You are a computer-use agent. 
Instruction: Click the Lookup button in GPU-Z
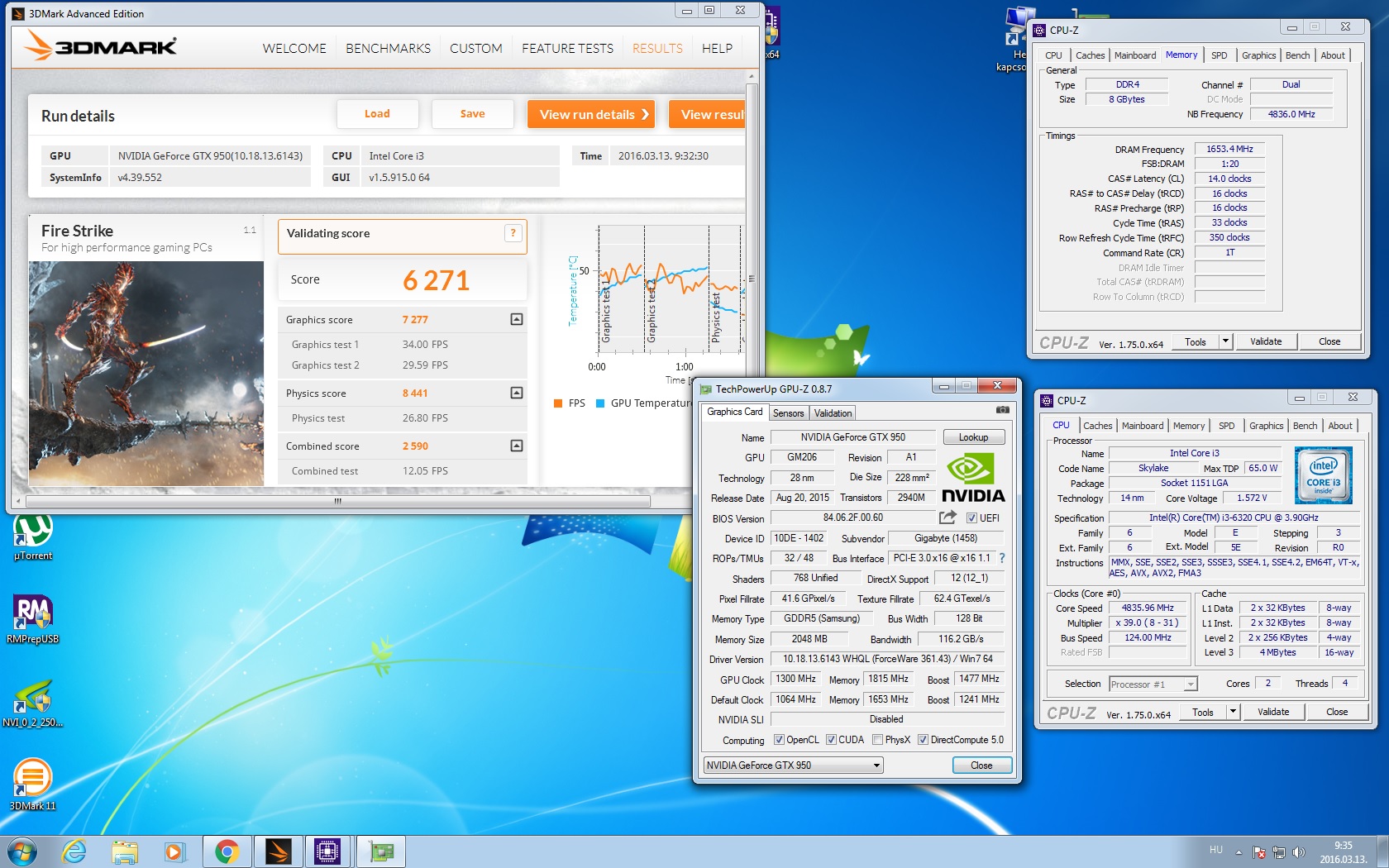[973, 437]
